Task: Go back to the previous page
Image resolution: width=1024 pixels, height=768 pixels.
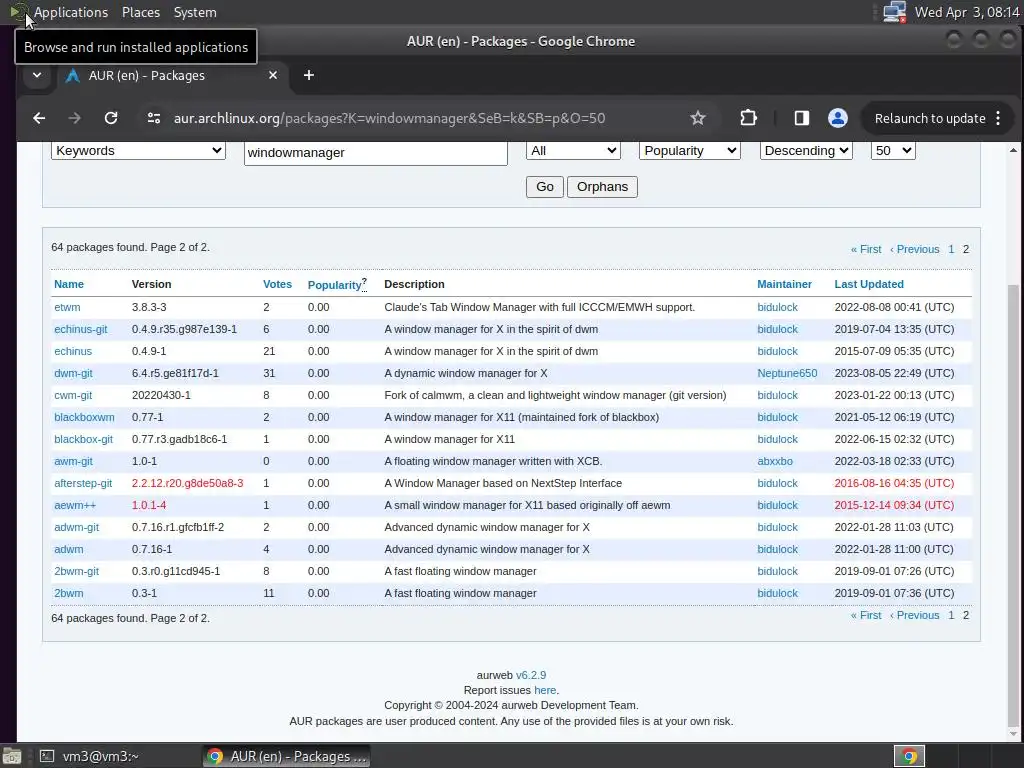Action: [x=39, y=118]
